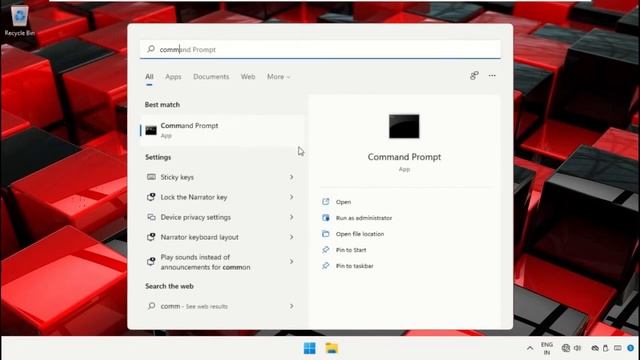The width and height of the screenshot is (640, 360).
Task: Click the touch keyboard tray icon
Action: point(618,348)
